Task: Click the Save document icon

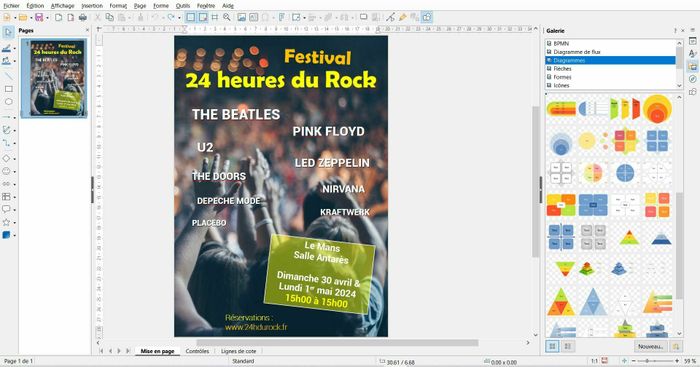Action: tap(39, 17)
